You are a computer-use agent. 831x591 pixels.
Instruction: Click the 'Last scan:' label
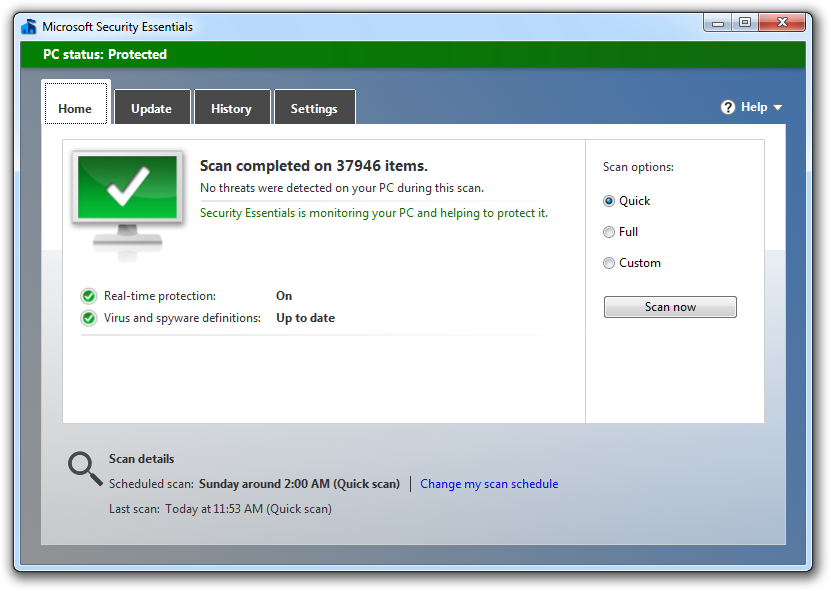coord(134,509)
